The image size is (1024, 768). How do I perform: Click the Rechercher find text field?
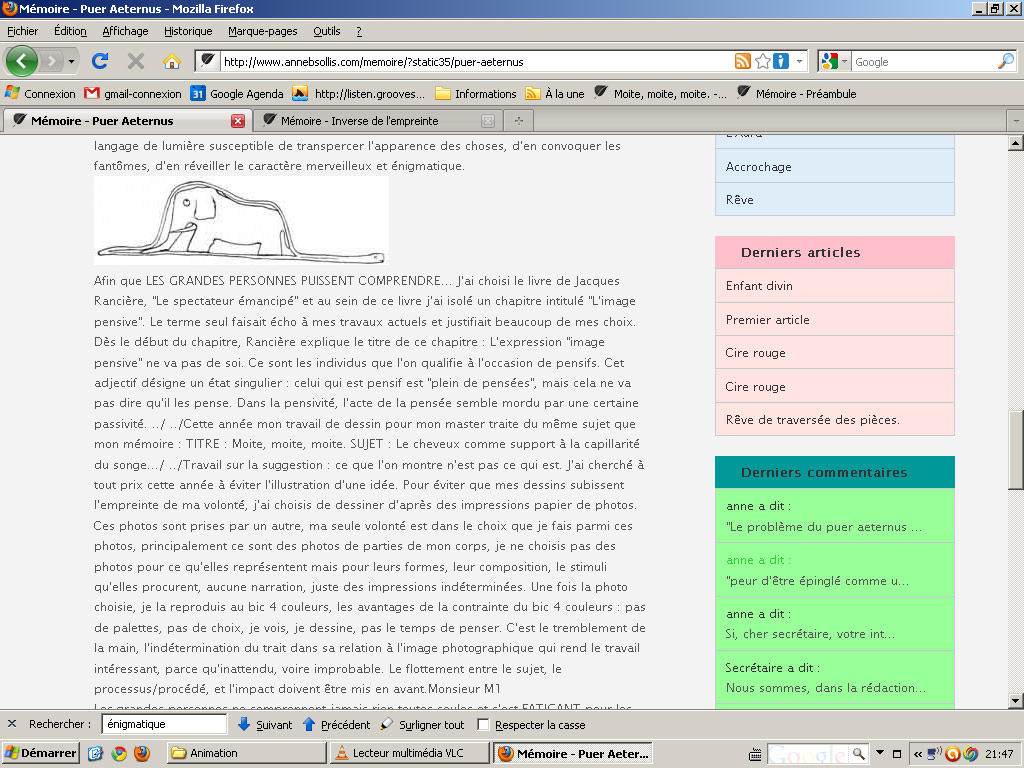pyautogui.click(x=164, y=724)
